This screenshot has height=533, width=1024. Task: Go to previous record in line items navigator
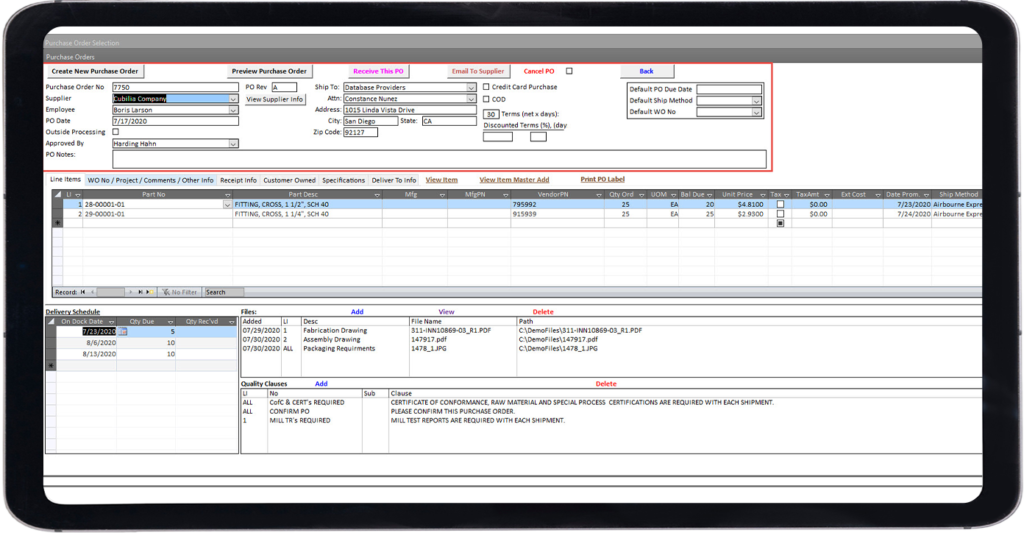click(92, 292)
